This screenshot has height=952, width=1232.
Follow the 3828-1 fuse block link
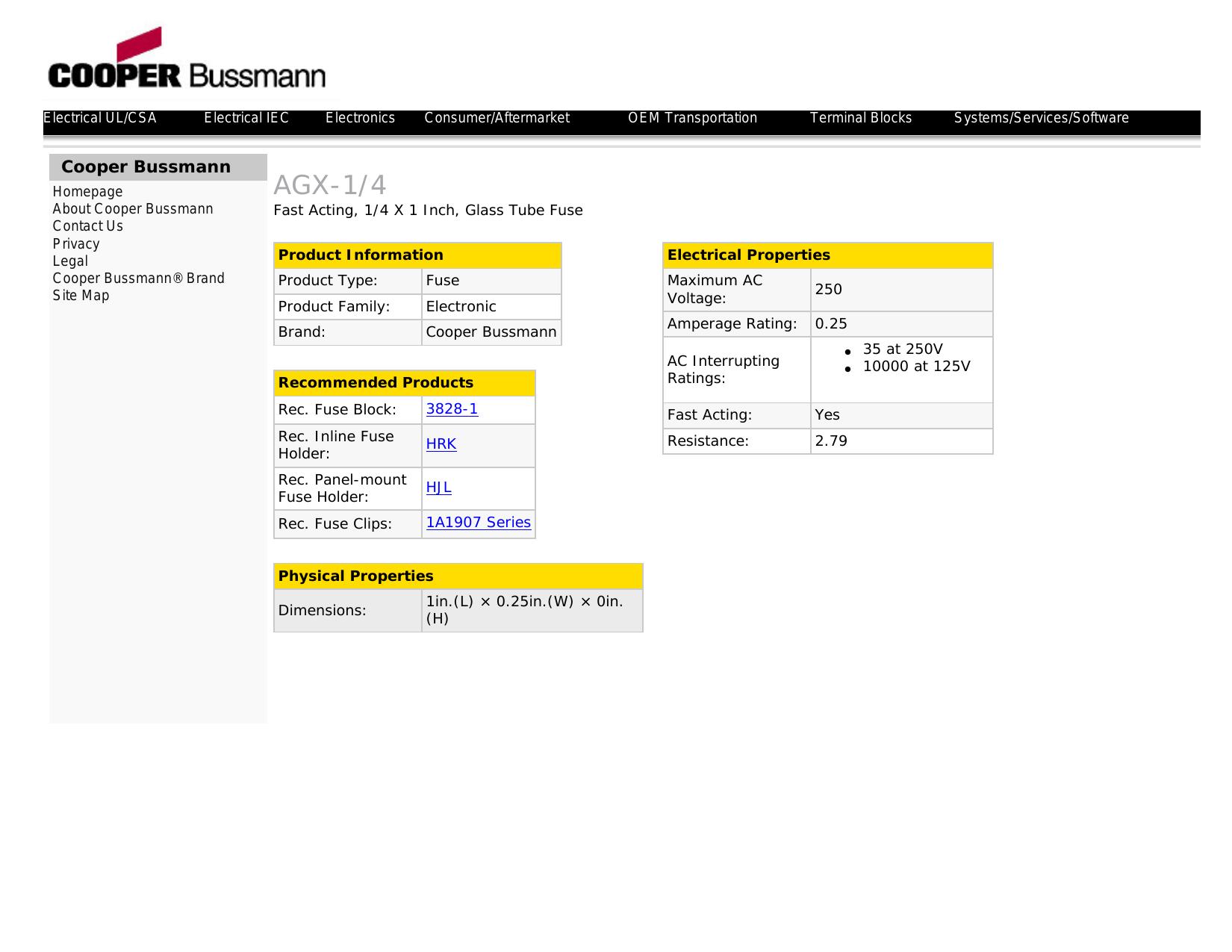[452, 409]
